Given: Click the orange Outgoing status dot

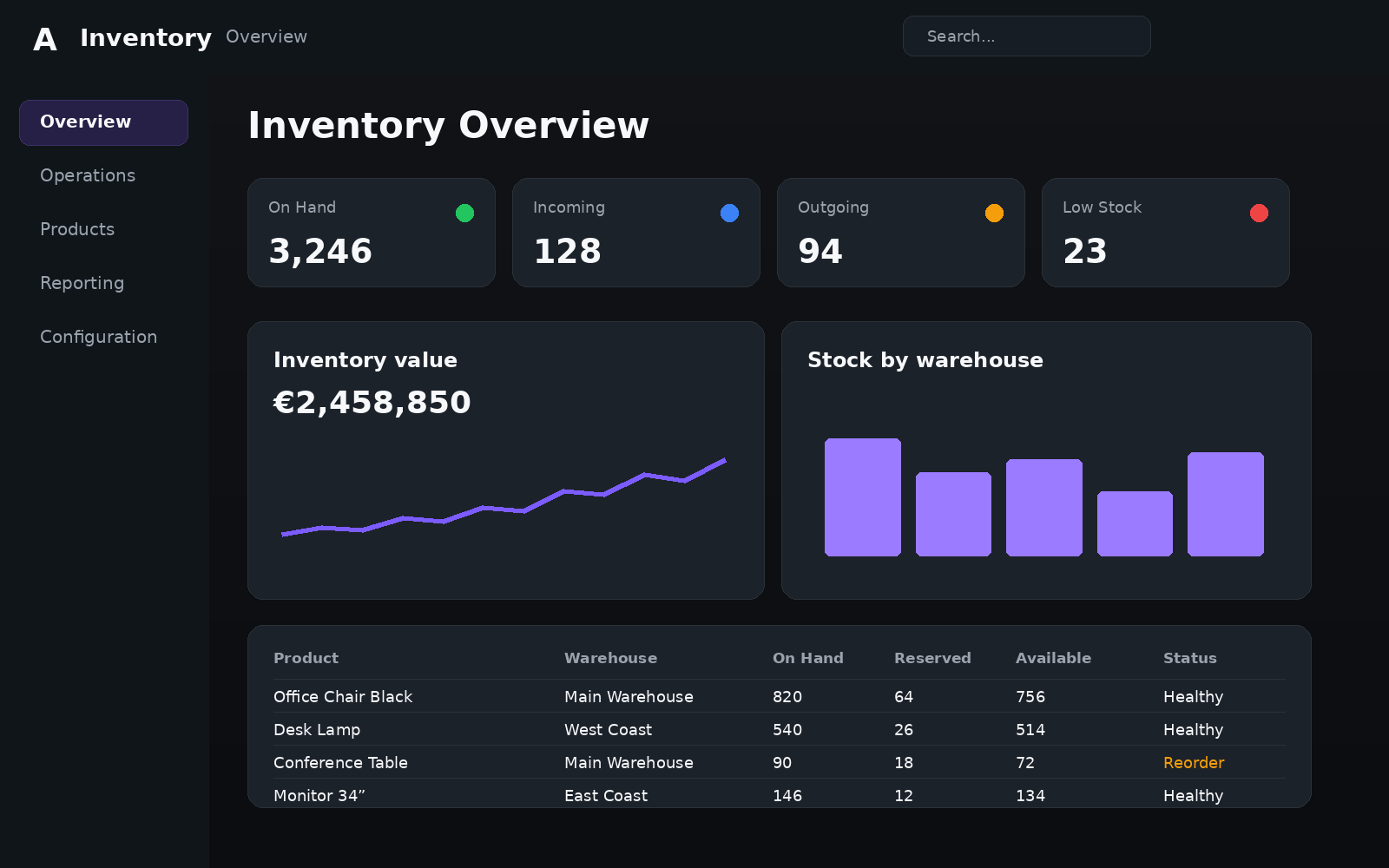Looking at the screenshot, I should (994, 213).
